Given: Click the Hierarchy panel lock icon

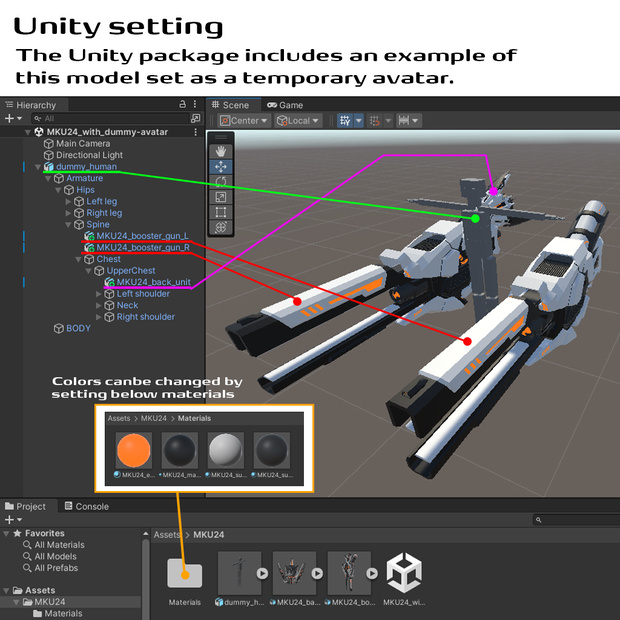Looking at the screenshot, I should (x=182, y=104).
